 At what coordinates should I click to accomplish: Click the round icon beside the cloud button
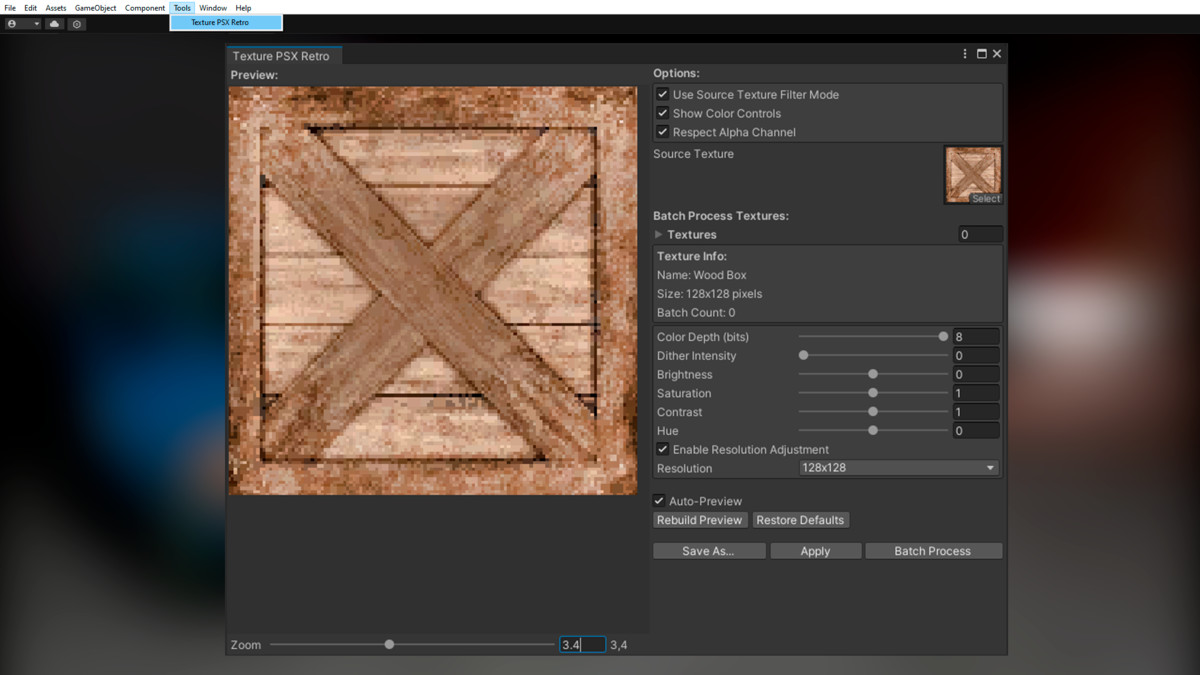(x=77, y=24)
